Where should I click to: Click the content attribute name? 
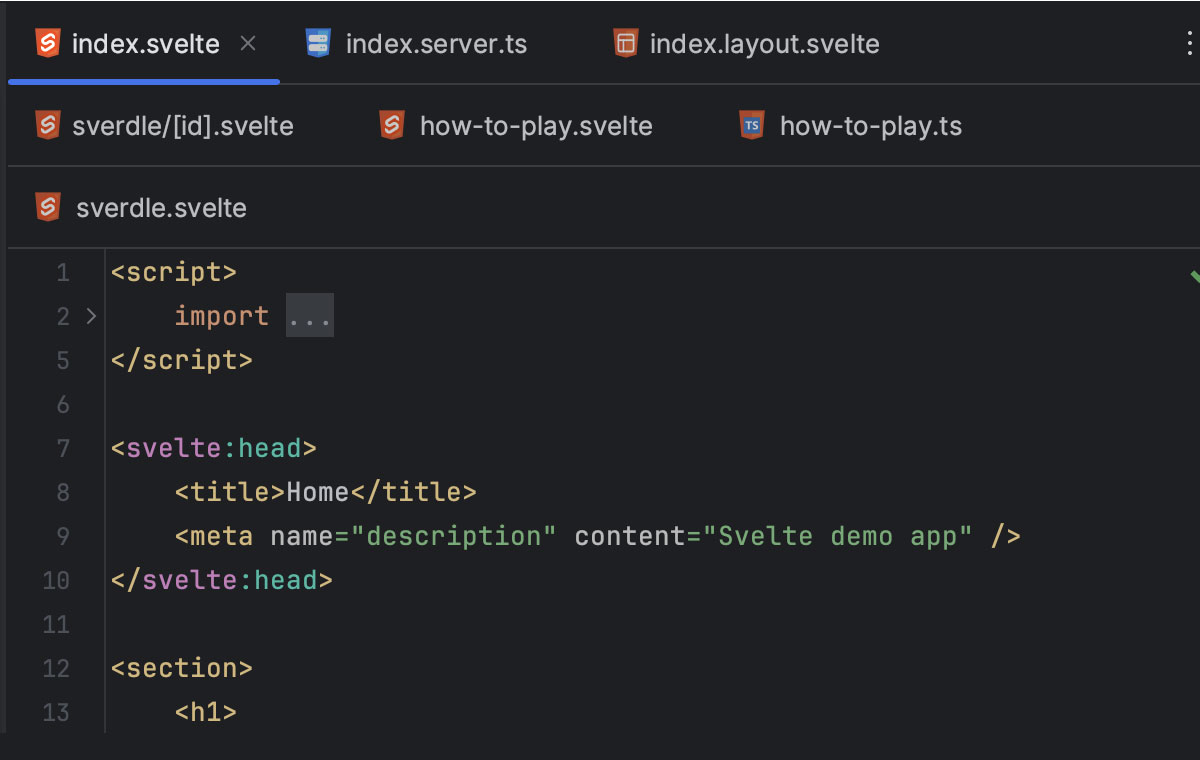pos(630,536)
